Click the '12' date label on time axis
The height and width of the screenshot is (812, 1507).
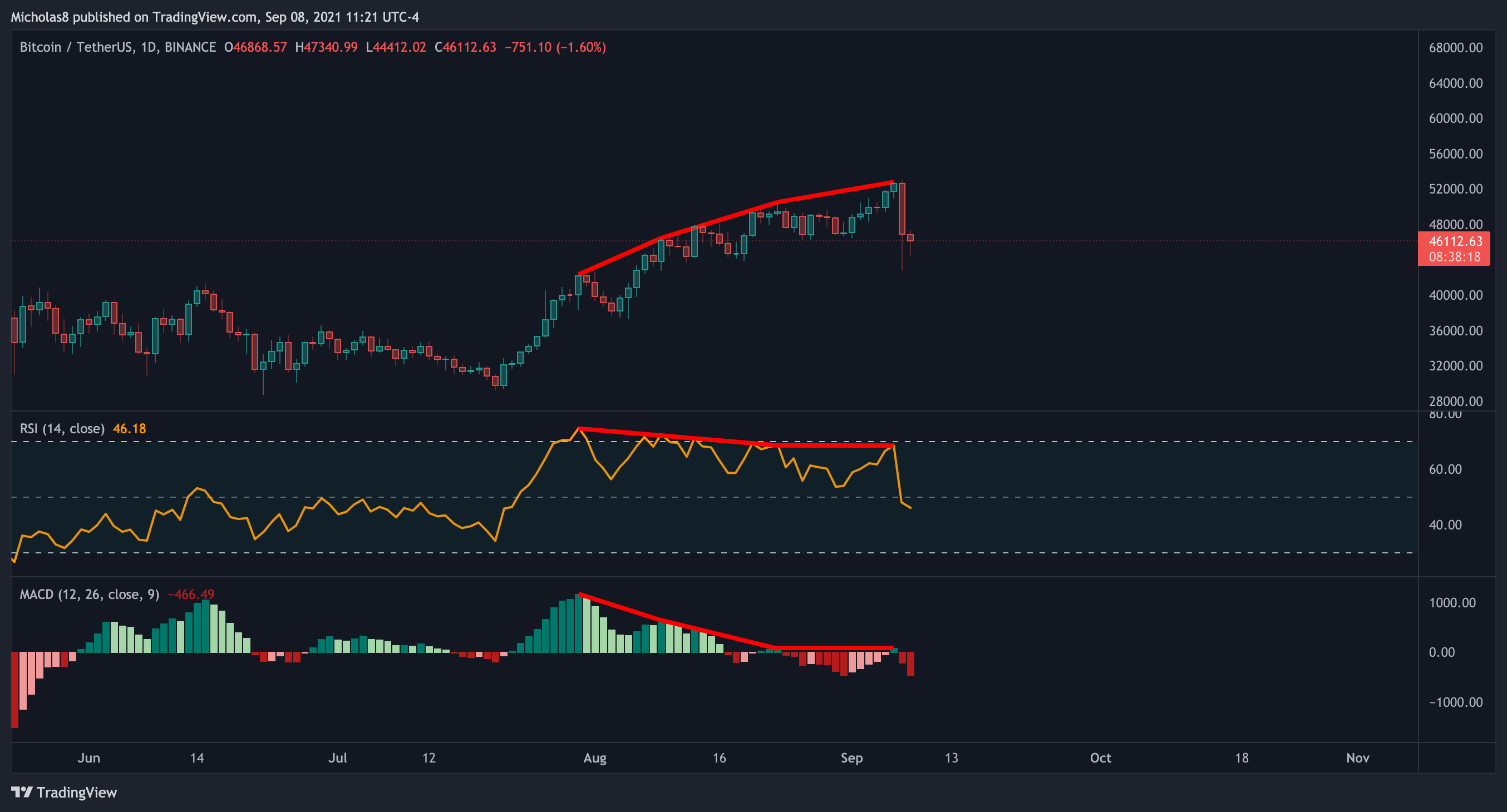pos(429,758)
